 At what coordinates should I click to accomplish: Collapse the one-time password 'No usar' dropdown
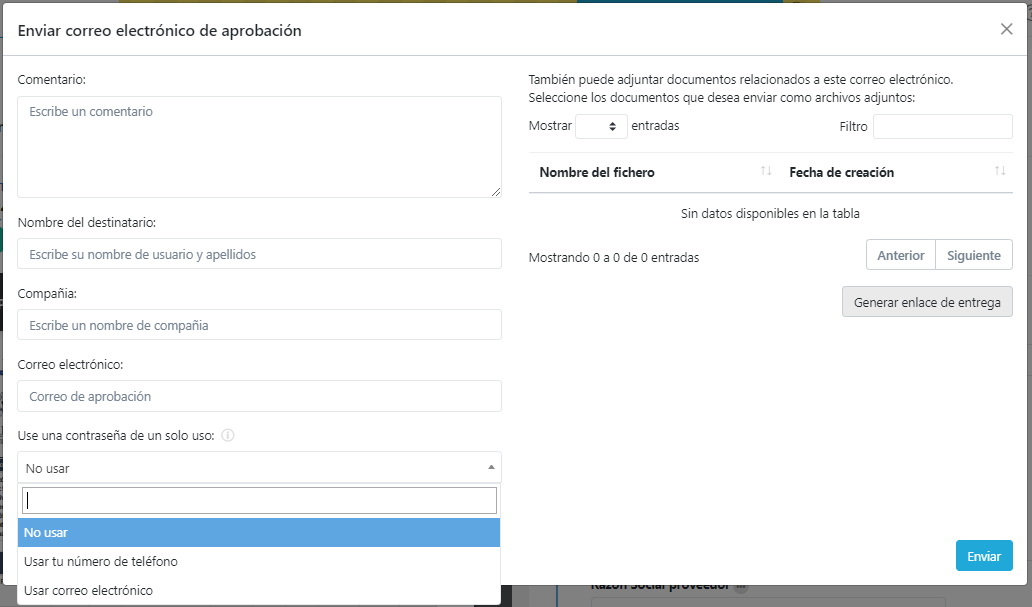[x=259, y=467]
